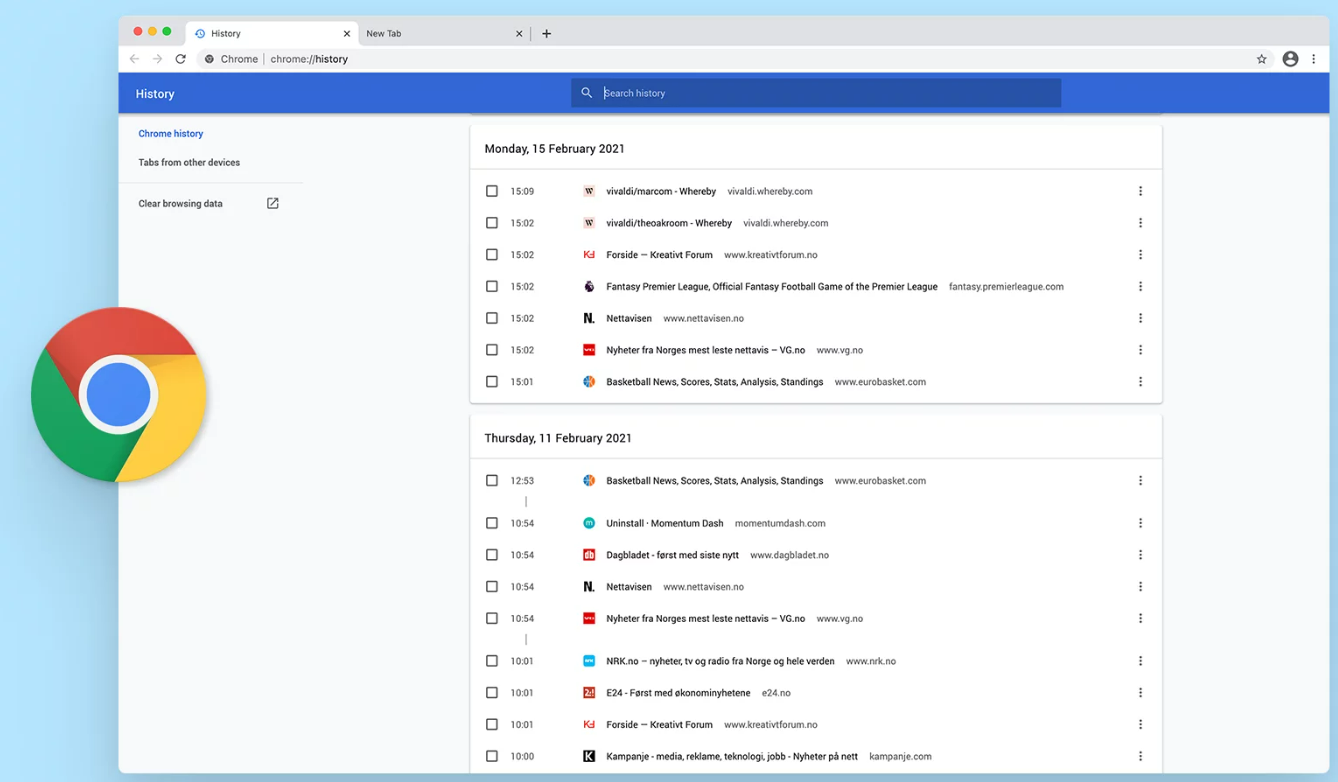
Task: Bookmark this page with the star icon
Action: pos(1261,59)
